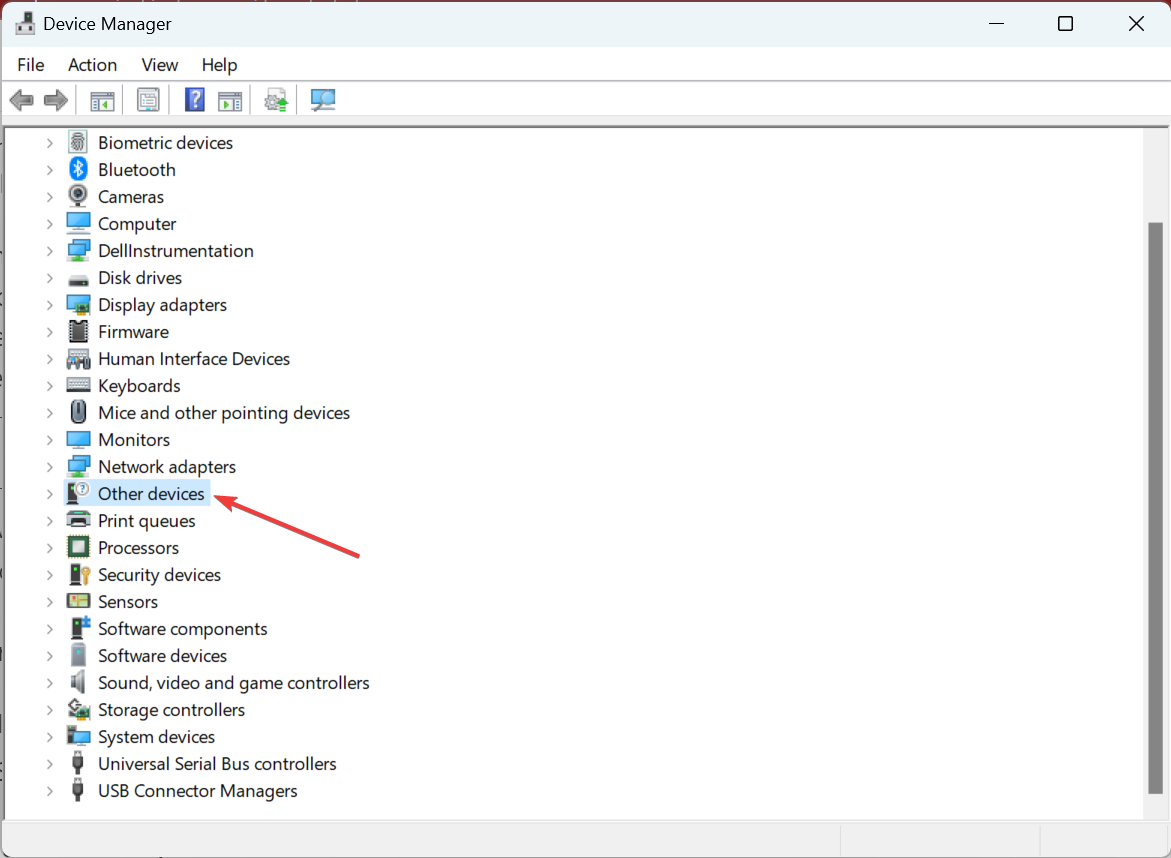This screenshot has height=858, width=1171.
Task: Click the Bluetooth category icon
Action: coord(78,170)
